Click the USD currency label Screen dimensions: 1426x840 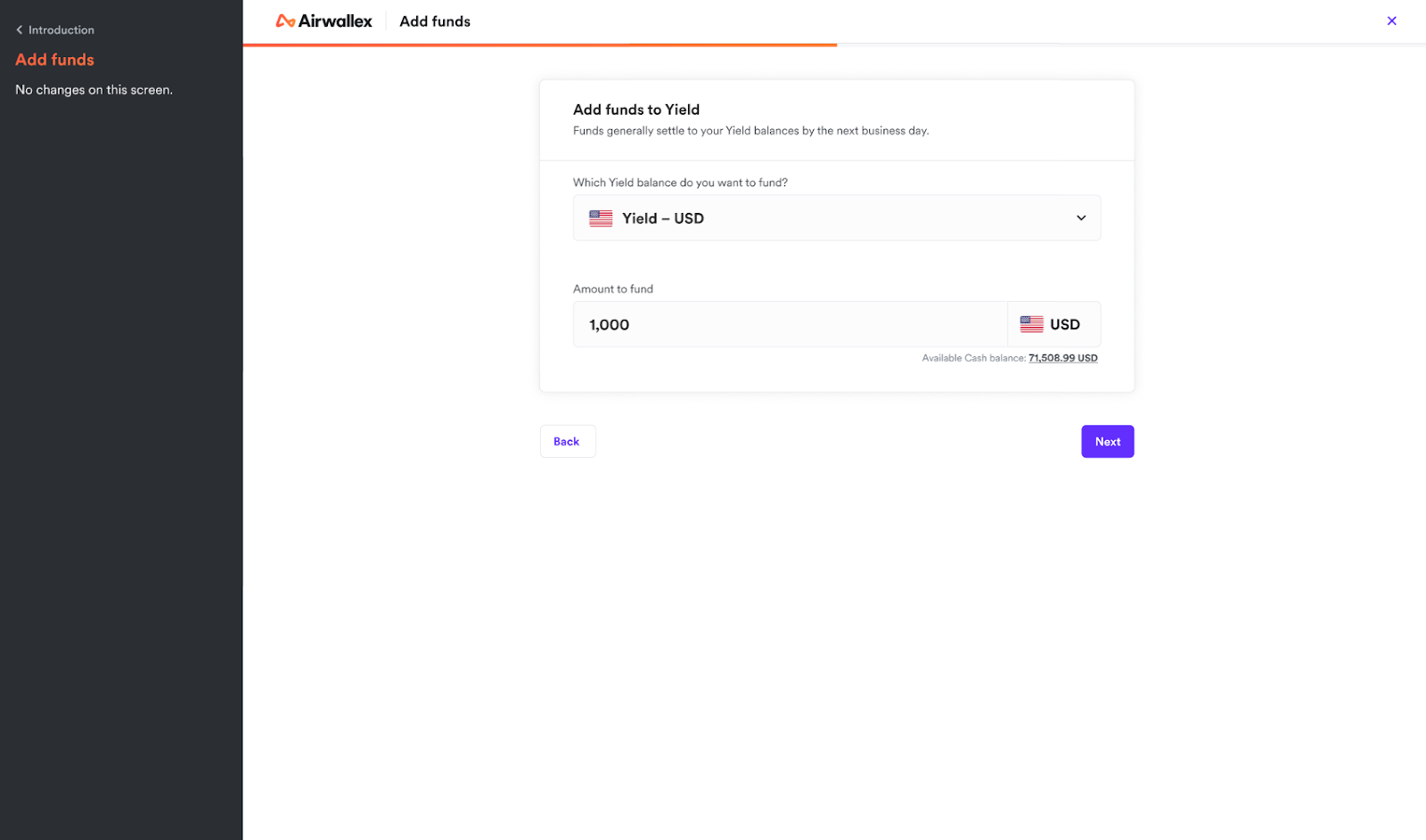click(x=1065, y=324)
